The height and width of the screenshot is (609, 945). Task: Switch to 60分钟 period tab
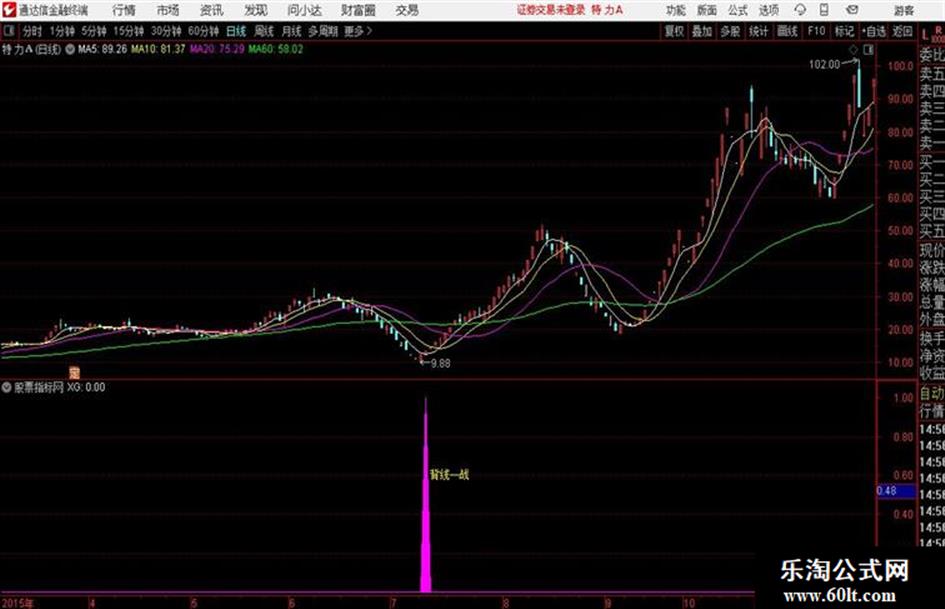(x=203, y=31)
